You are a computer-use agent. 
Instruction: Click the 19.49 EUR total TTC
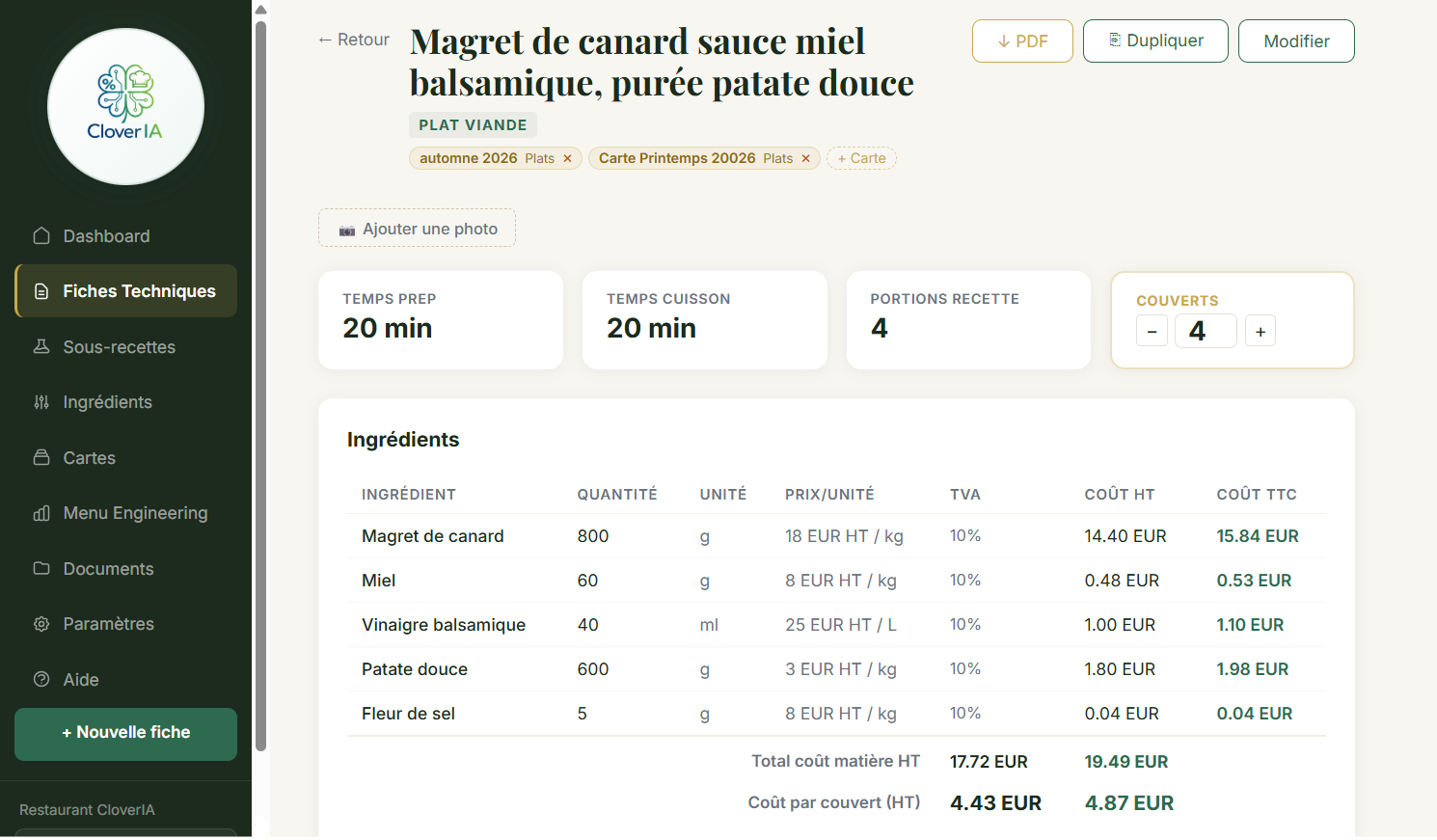pyautogui.click(x=1126, y=762)
